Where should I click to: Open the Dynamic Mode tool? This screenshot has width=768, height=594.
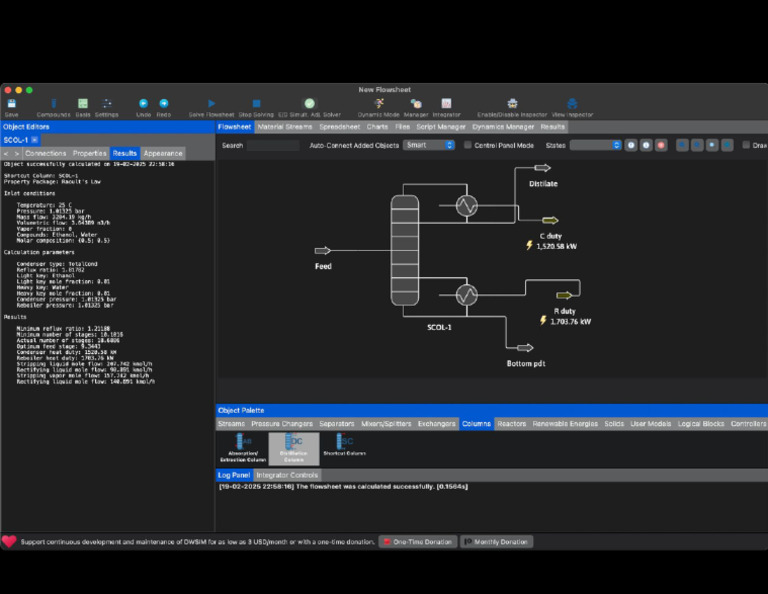(379, 103)
